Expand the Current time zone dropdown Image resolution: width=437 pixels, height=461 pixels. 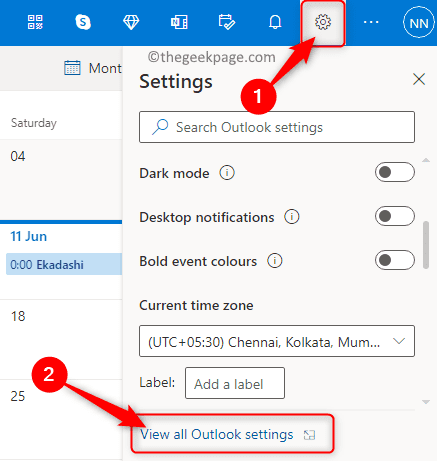pyautogui.click(x=277, y=341)
